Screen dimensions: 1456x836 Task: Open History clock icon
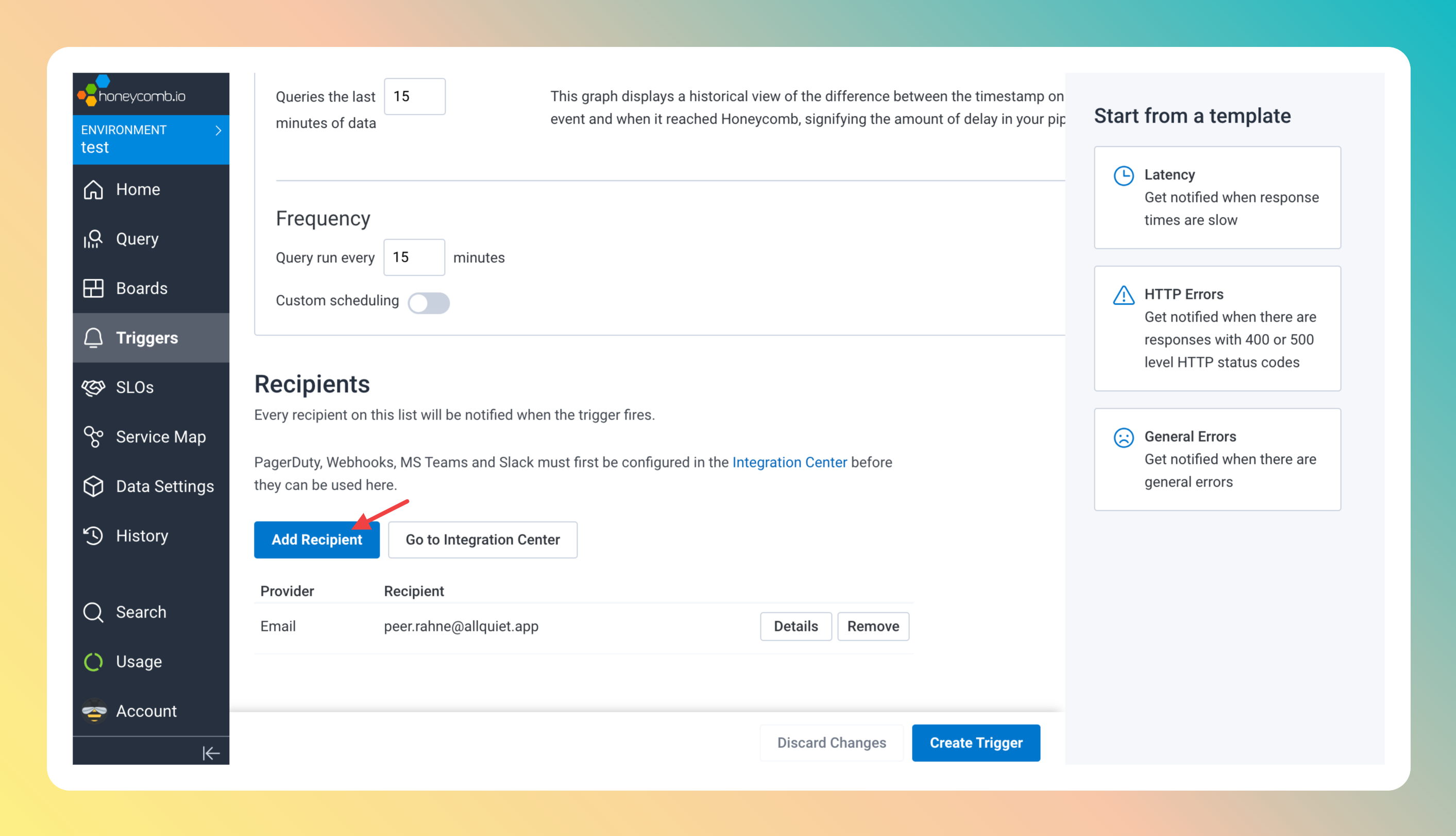click(x=94, y=536)
